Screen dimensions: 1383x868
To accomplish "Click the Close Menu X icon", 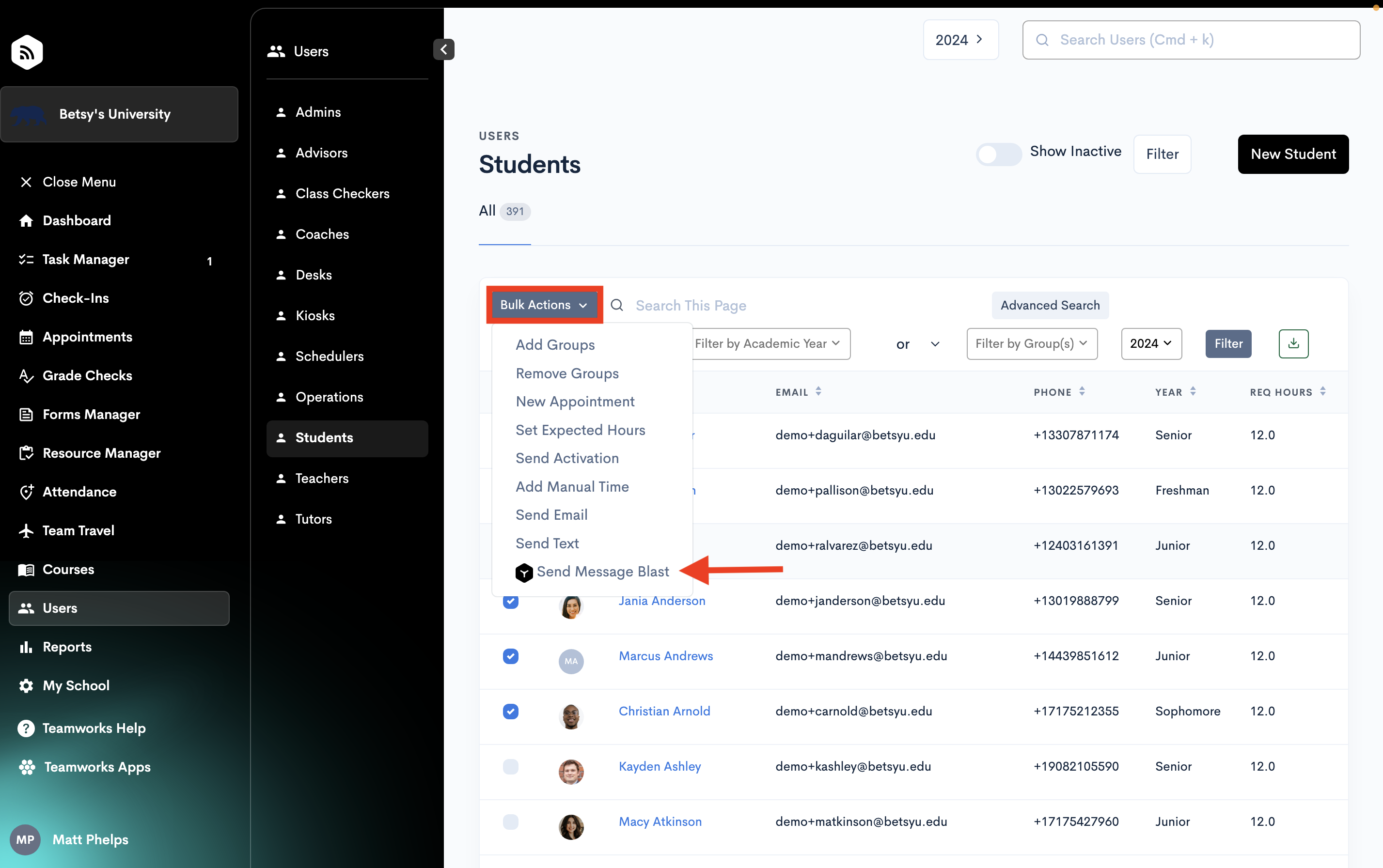I will click(26, 182).
